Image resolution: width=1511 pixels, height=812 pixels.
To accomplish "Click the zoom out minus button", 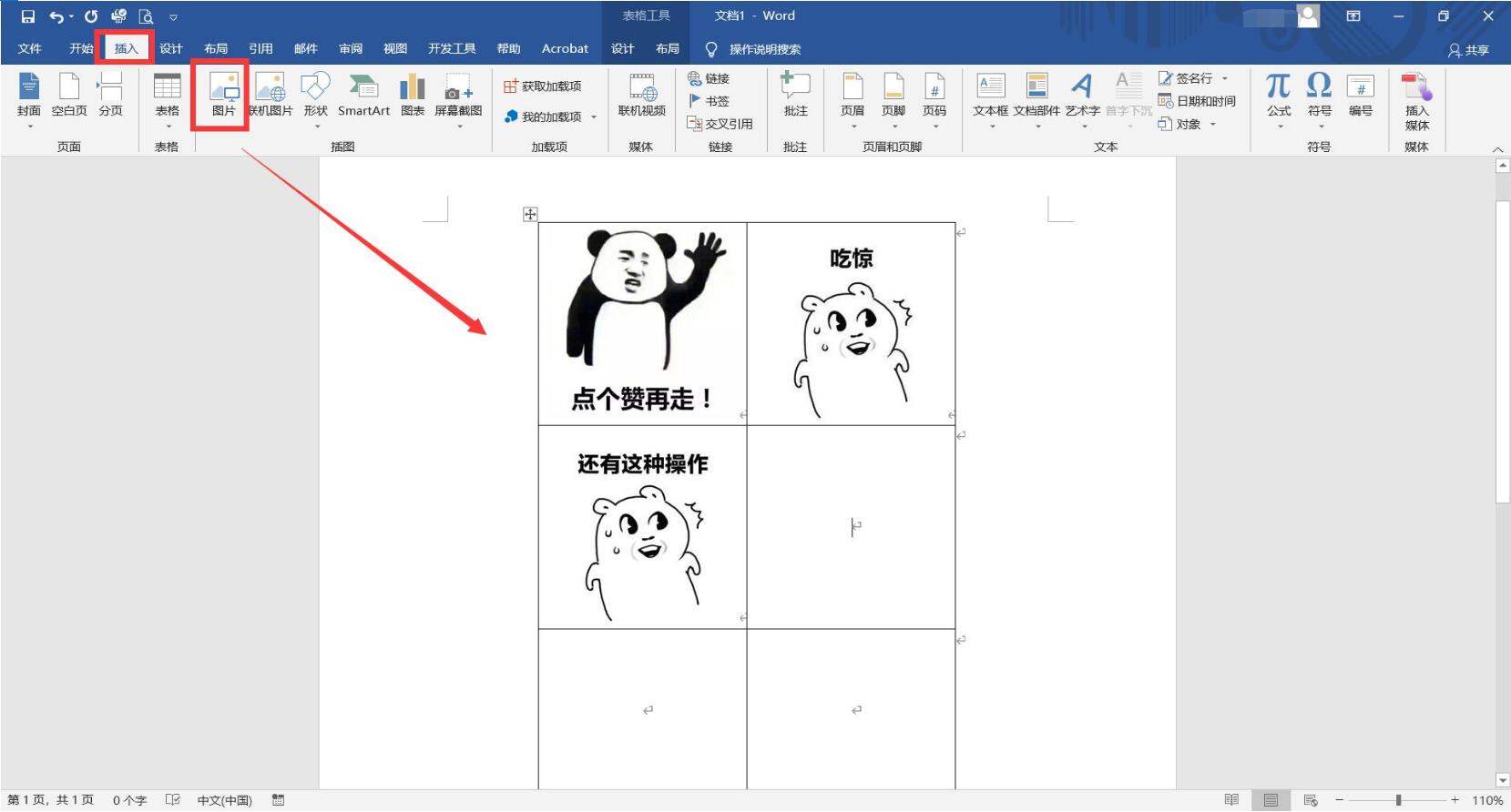I will point(1339,800).
